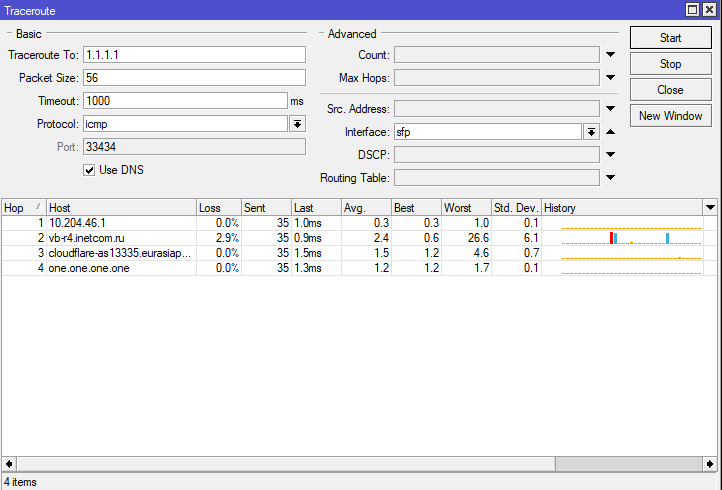Sort by the Best column header

417,208
